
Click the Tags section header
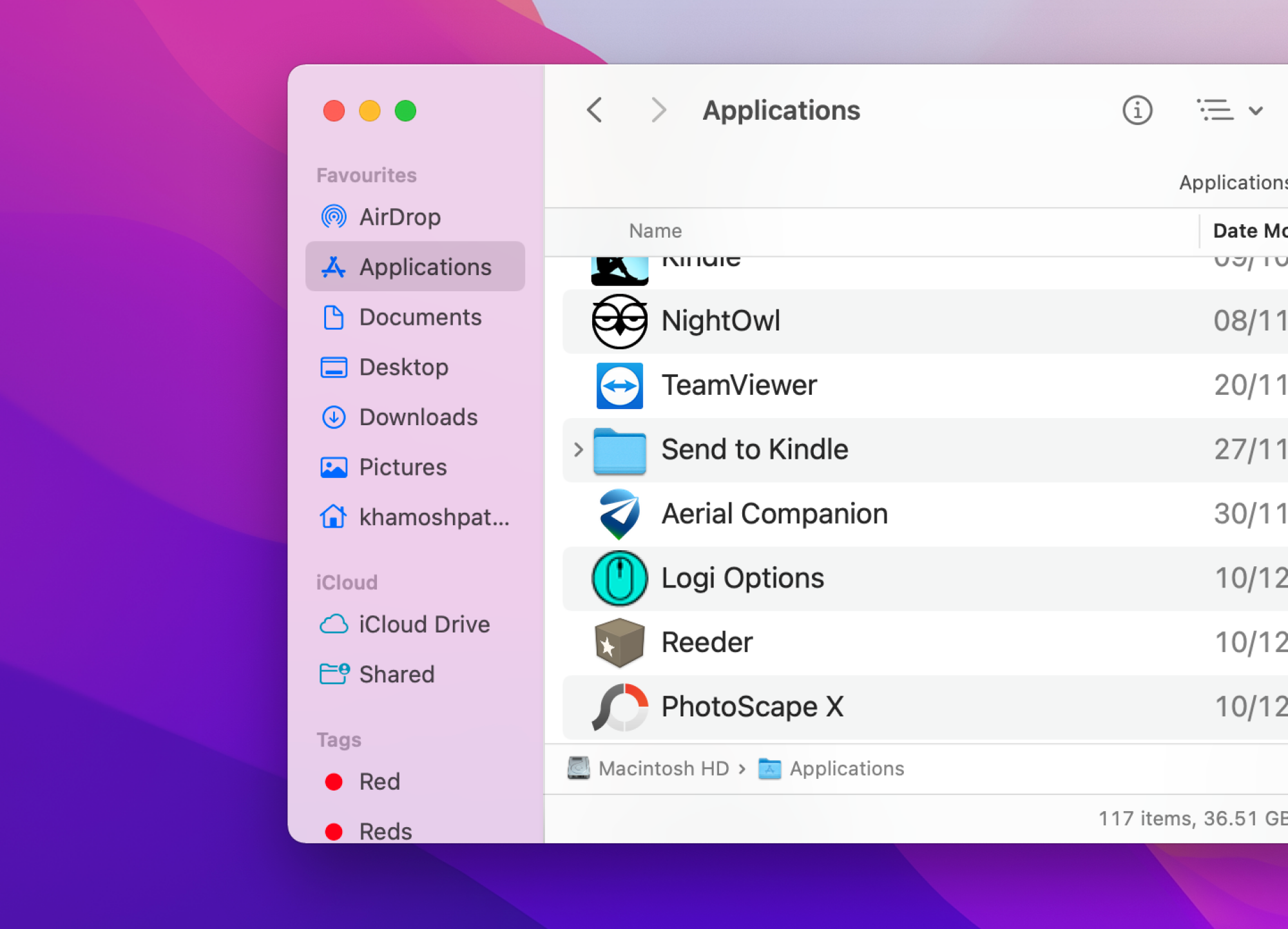tap(339, 740)
